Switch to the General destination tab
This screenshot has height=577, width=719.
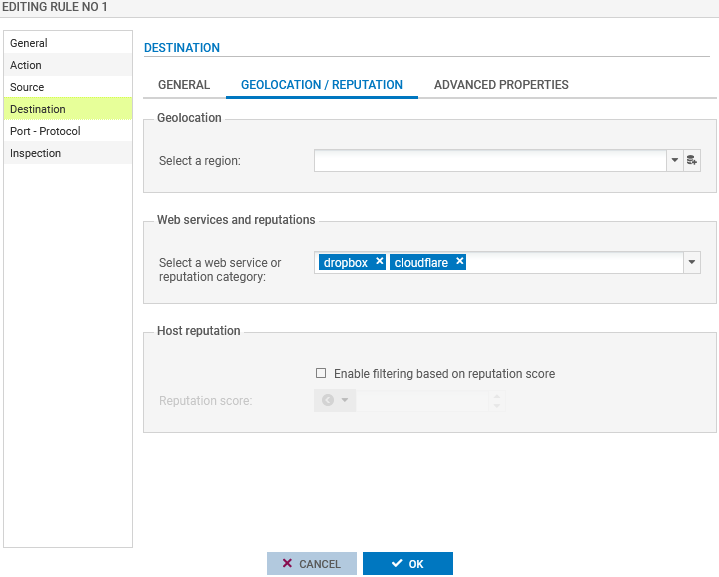click(x=184, y=85)
